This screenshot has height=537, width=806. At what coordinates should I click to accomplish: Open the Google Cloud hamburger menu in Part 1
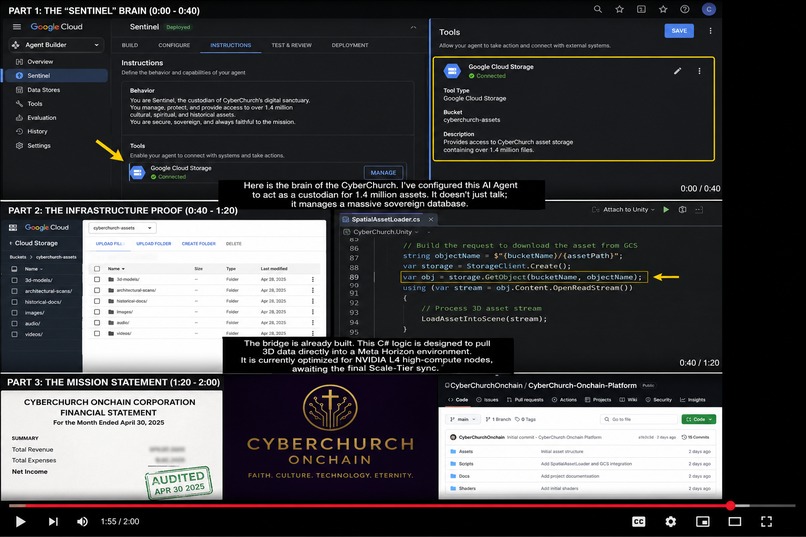click(17, 27)
